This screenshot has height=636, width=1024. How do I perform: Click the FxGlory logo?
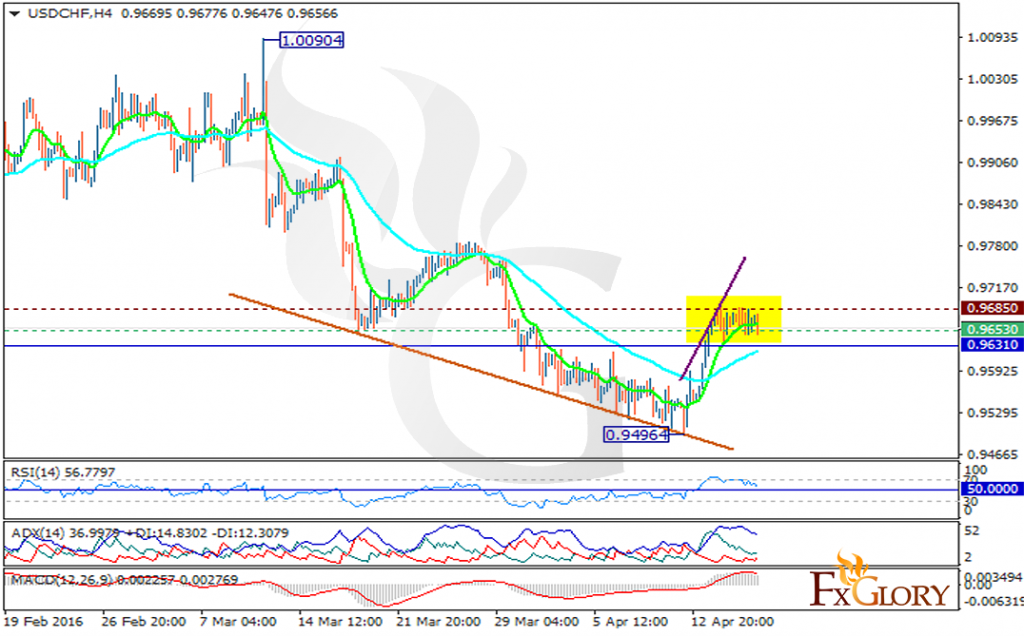(879, 580)
